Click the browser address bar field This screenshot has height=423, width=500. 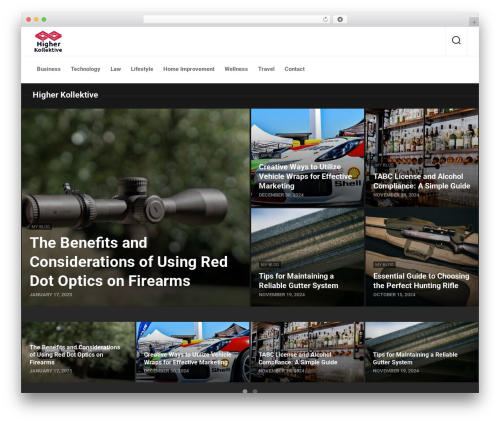236,20
